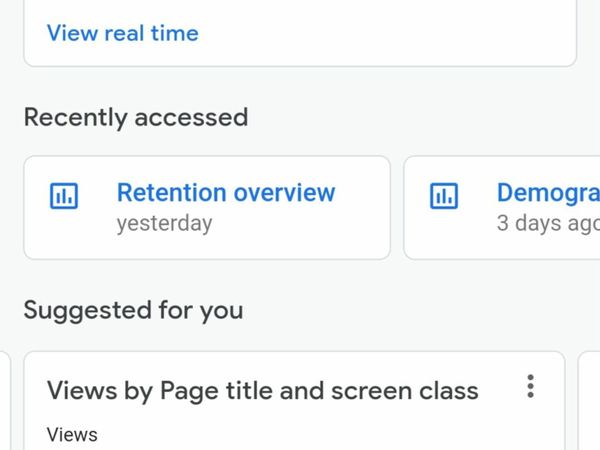Image resolution: width=600 pixels, height=450 pixels.
Task: Click empty space right of Recently accessed heading
Action: click(x=420, y=117)
